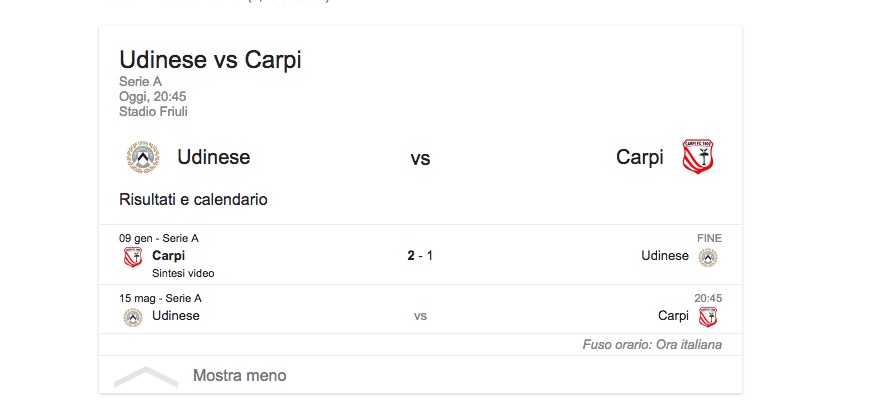Open the Udinese vs Carpi title
Screen dimensions: 881x416
point(210,60)
